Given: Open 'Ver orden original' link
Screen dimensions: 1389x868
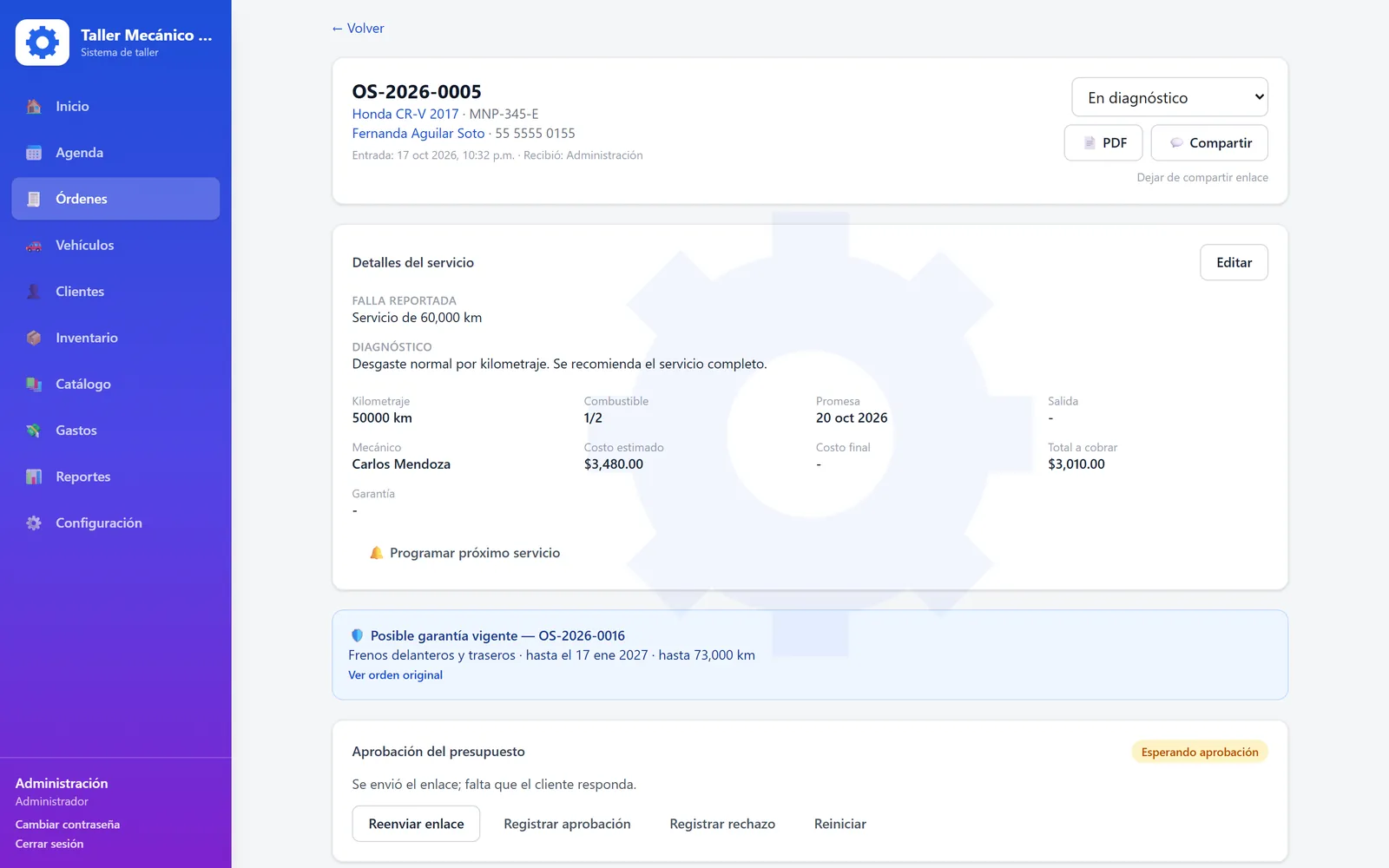Looking at the screenshot, I should [x=395, y=675].
